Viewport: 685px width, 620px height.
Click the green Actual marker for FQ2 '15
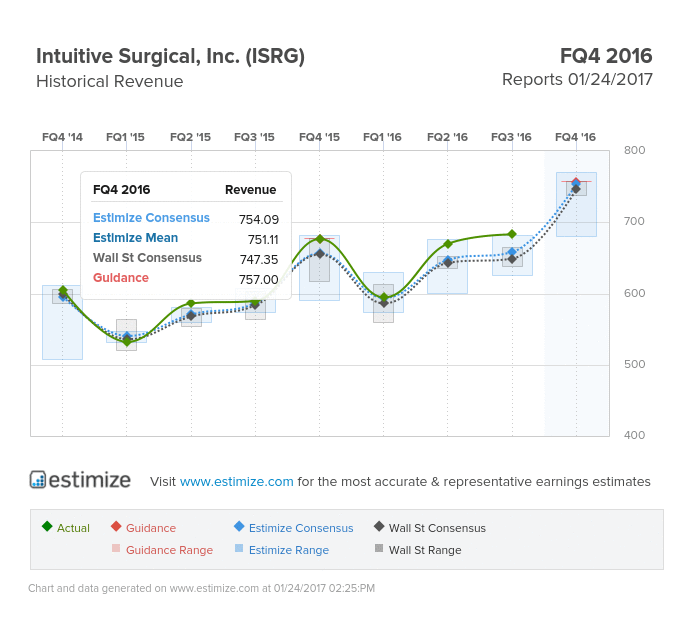pyautogui.click(x=191, y=303)
